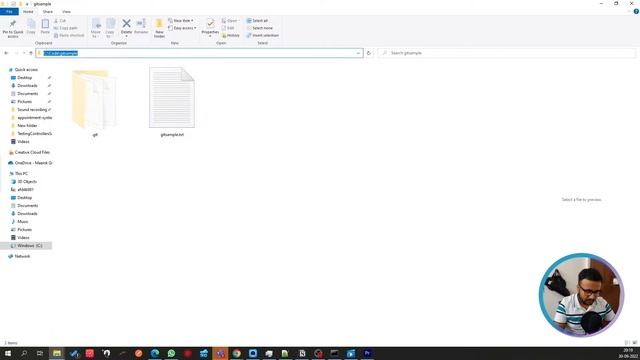This screenshot has width=640, height=360.
Task: Select the gitsample.txt file
Action: coord(172,102)
